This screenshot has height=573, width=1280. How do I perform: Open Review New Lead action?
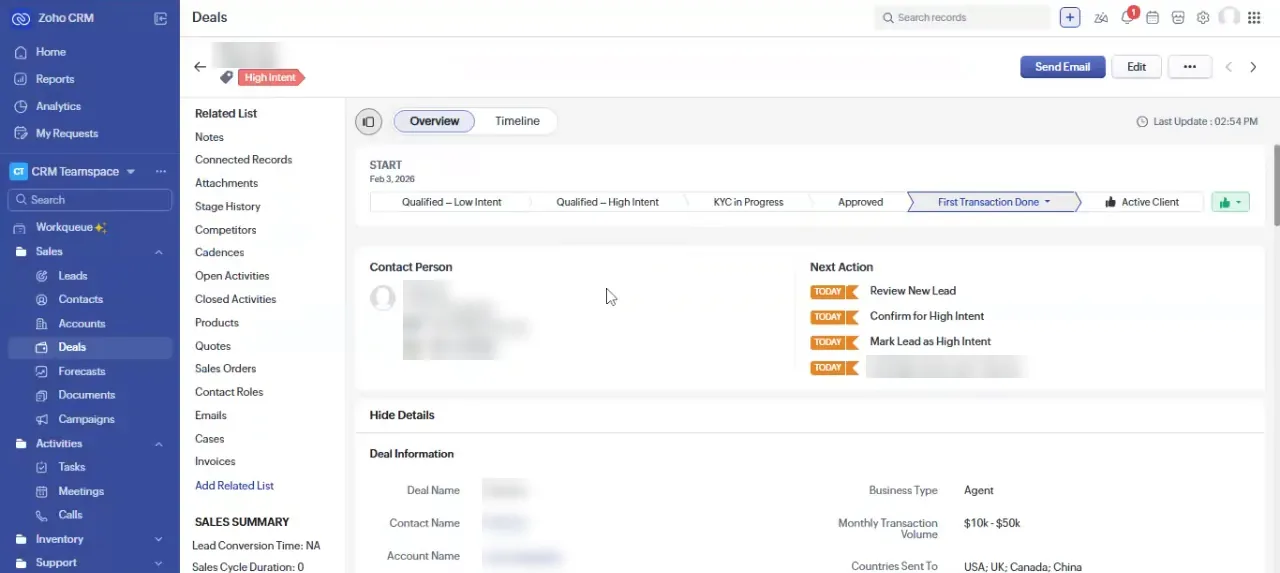pos(913,291)
